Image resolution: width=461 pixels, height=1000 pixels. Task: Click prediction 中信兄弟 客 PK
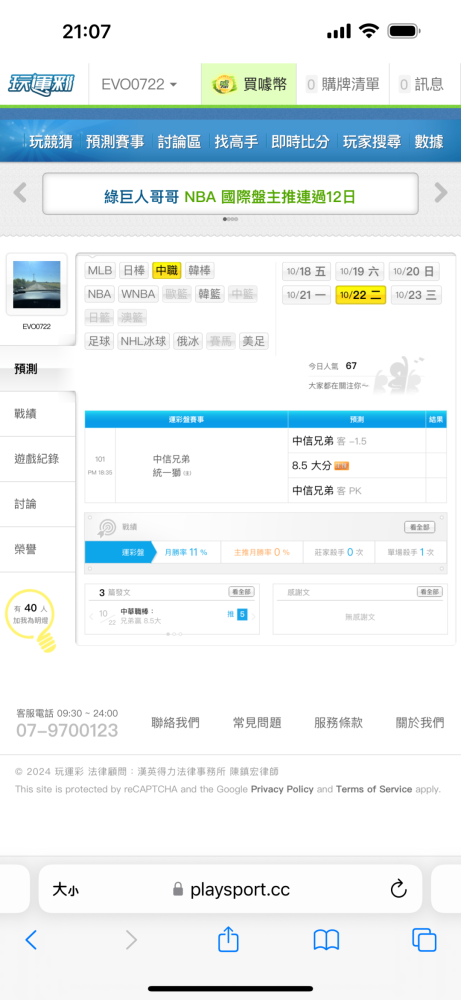(326, 490)
